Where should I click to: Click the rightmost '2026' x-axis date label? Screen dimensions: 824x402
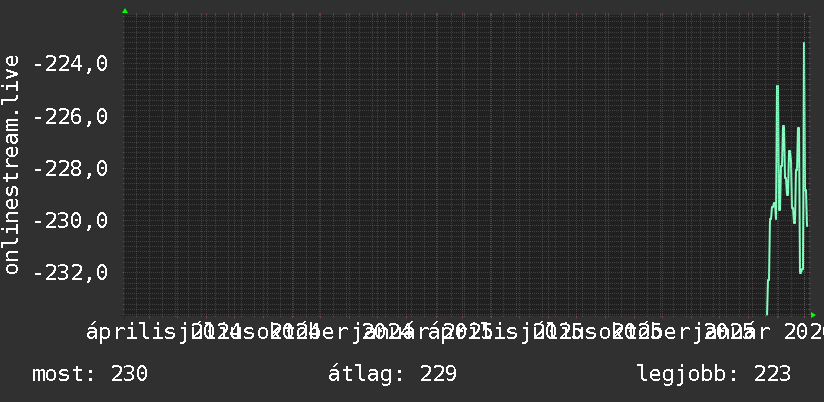tap(804, 332)
